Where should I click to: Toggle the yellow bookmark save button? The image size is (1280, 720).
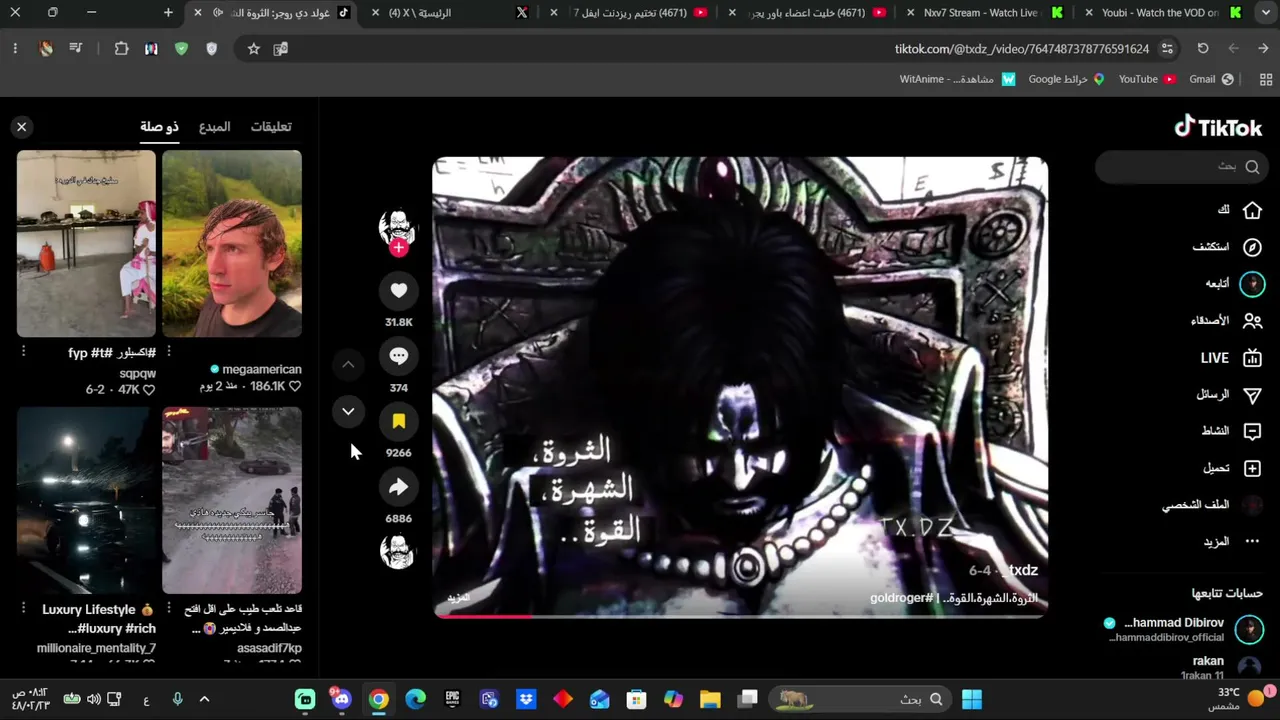pos(398,421)
